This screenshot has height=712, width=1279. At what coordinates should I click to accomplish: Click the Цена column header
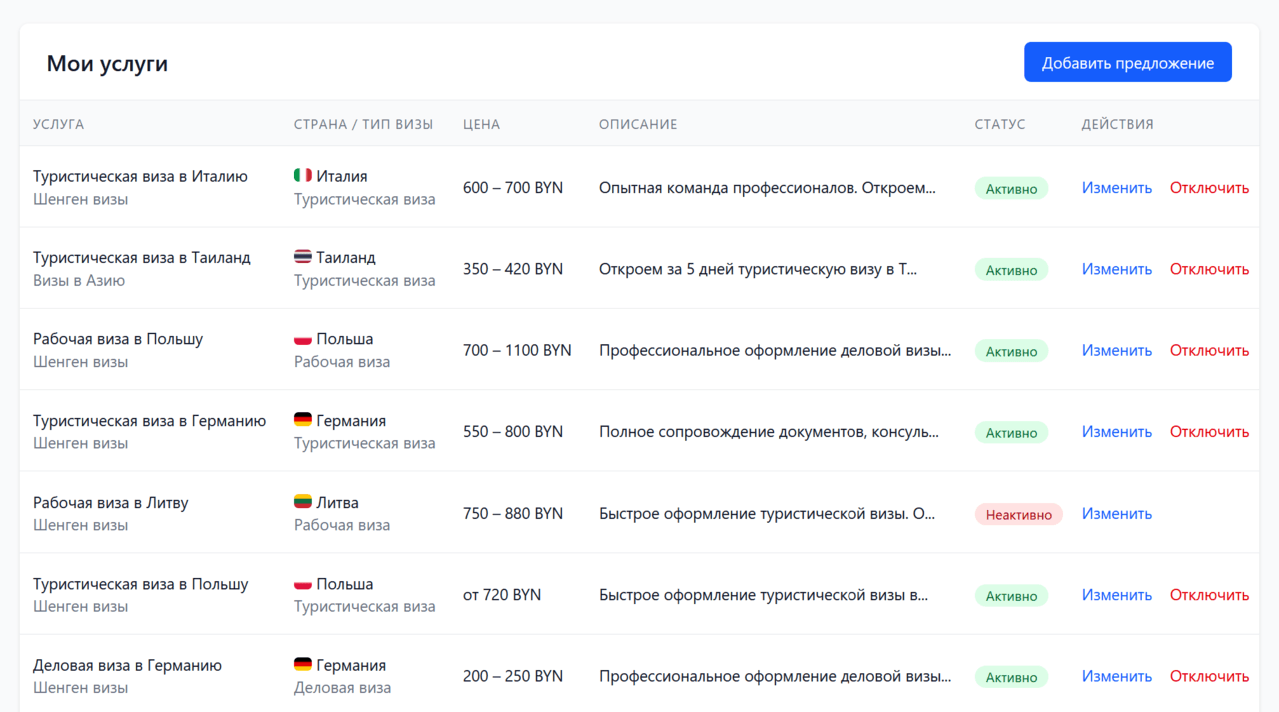coord(482,124)
